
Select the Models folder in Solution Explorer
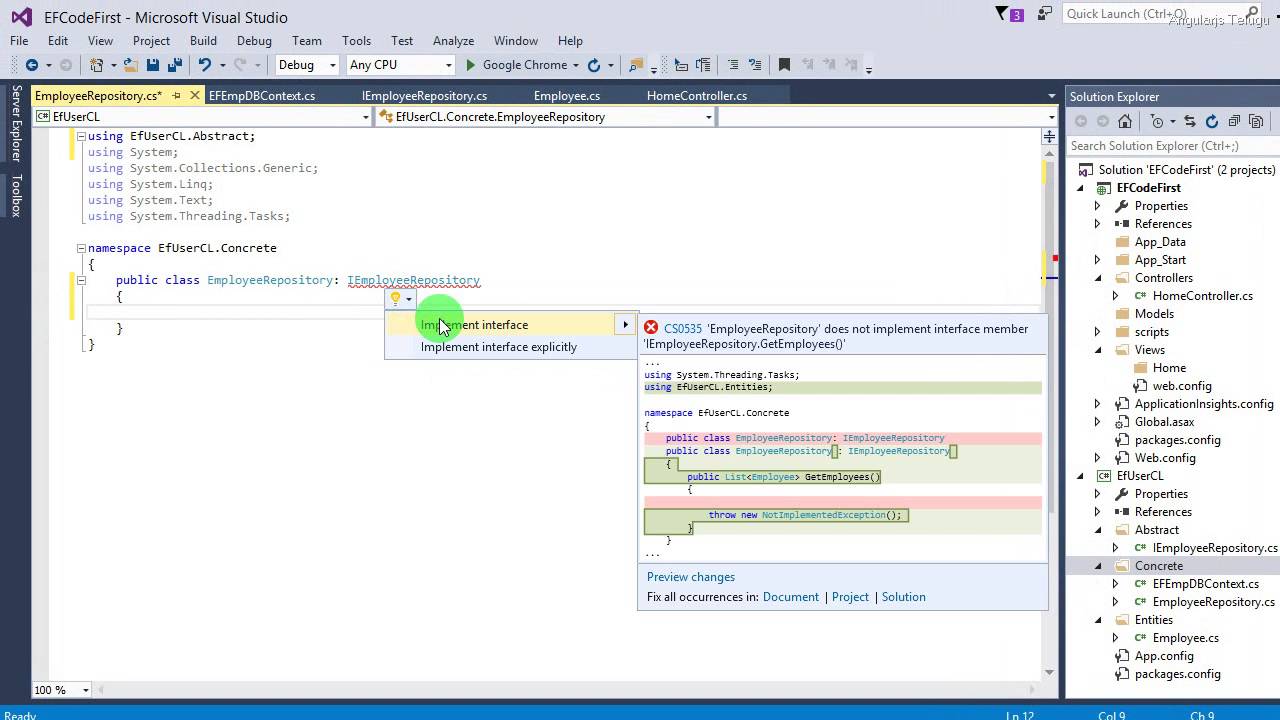[x=1154, y=314]
